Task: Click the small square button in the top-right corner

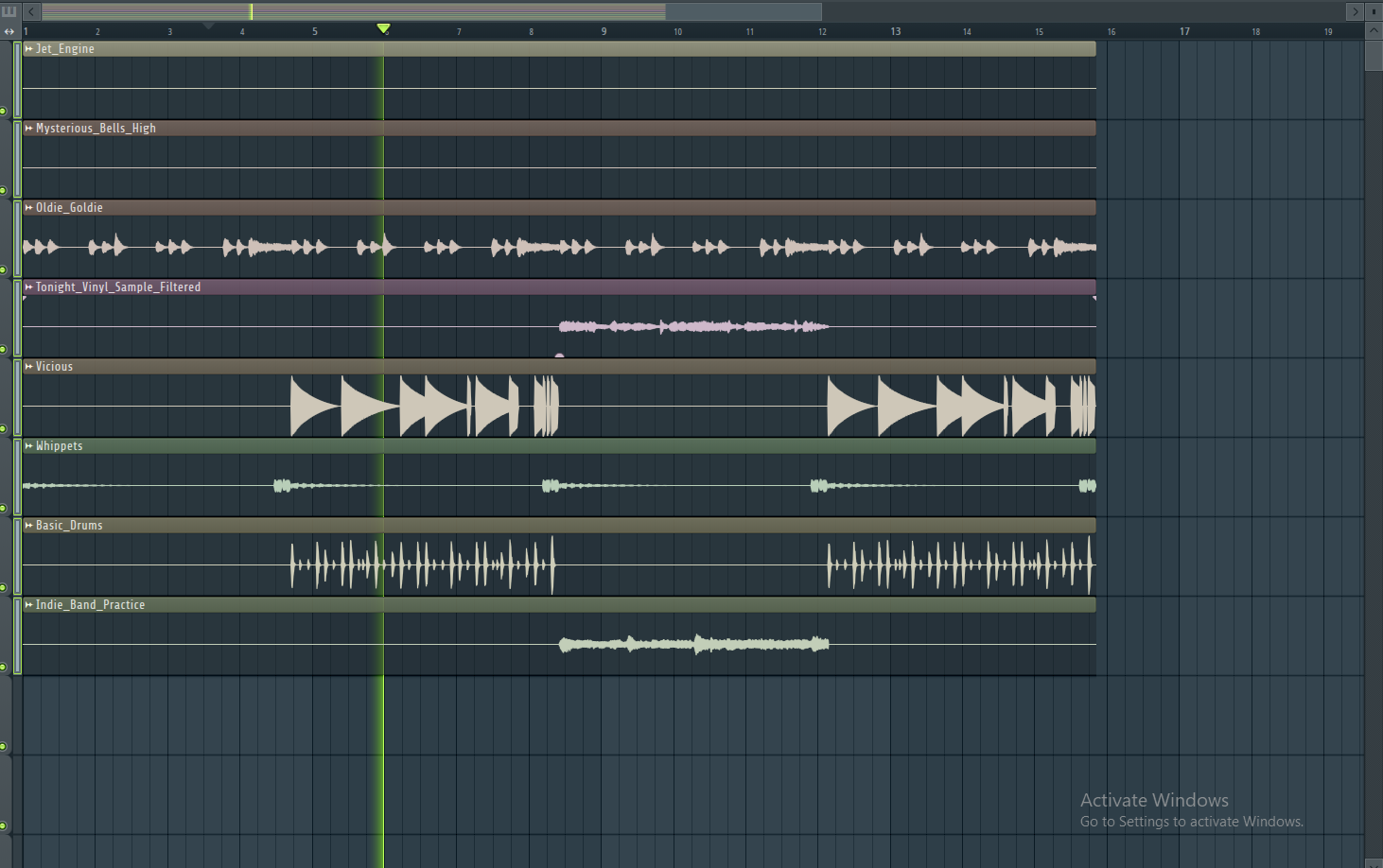Action: click(x=1374, y=11)
